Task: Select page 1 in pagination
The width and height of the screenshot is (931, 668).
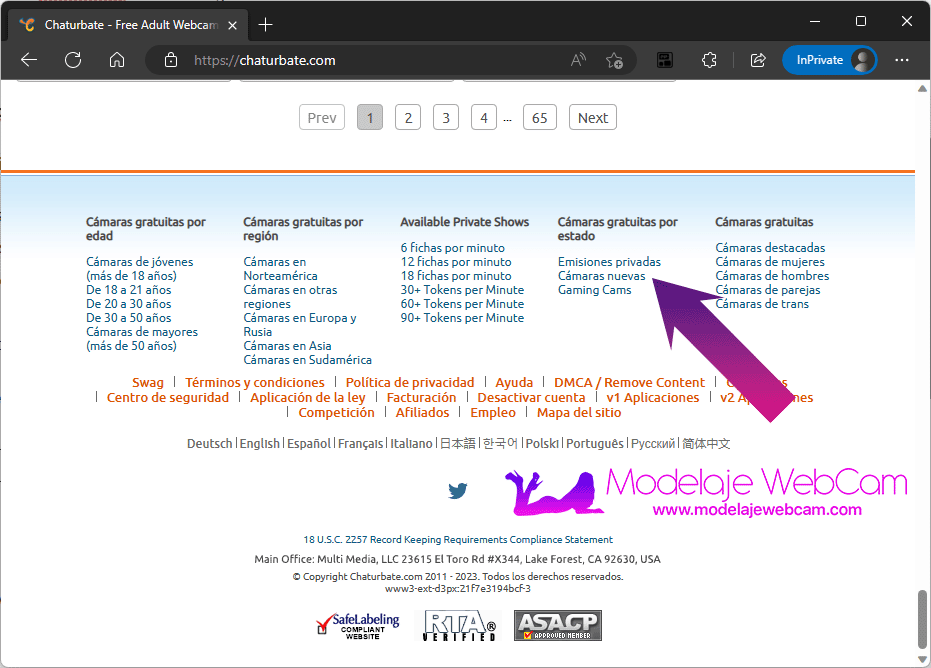Action: click(370, 118)
